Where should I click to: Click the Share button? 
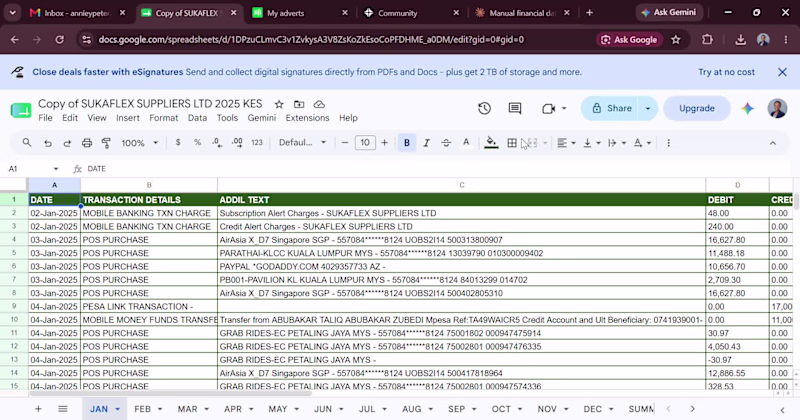pyautogui.click(x=612, y=108)
